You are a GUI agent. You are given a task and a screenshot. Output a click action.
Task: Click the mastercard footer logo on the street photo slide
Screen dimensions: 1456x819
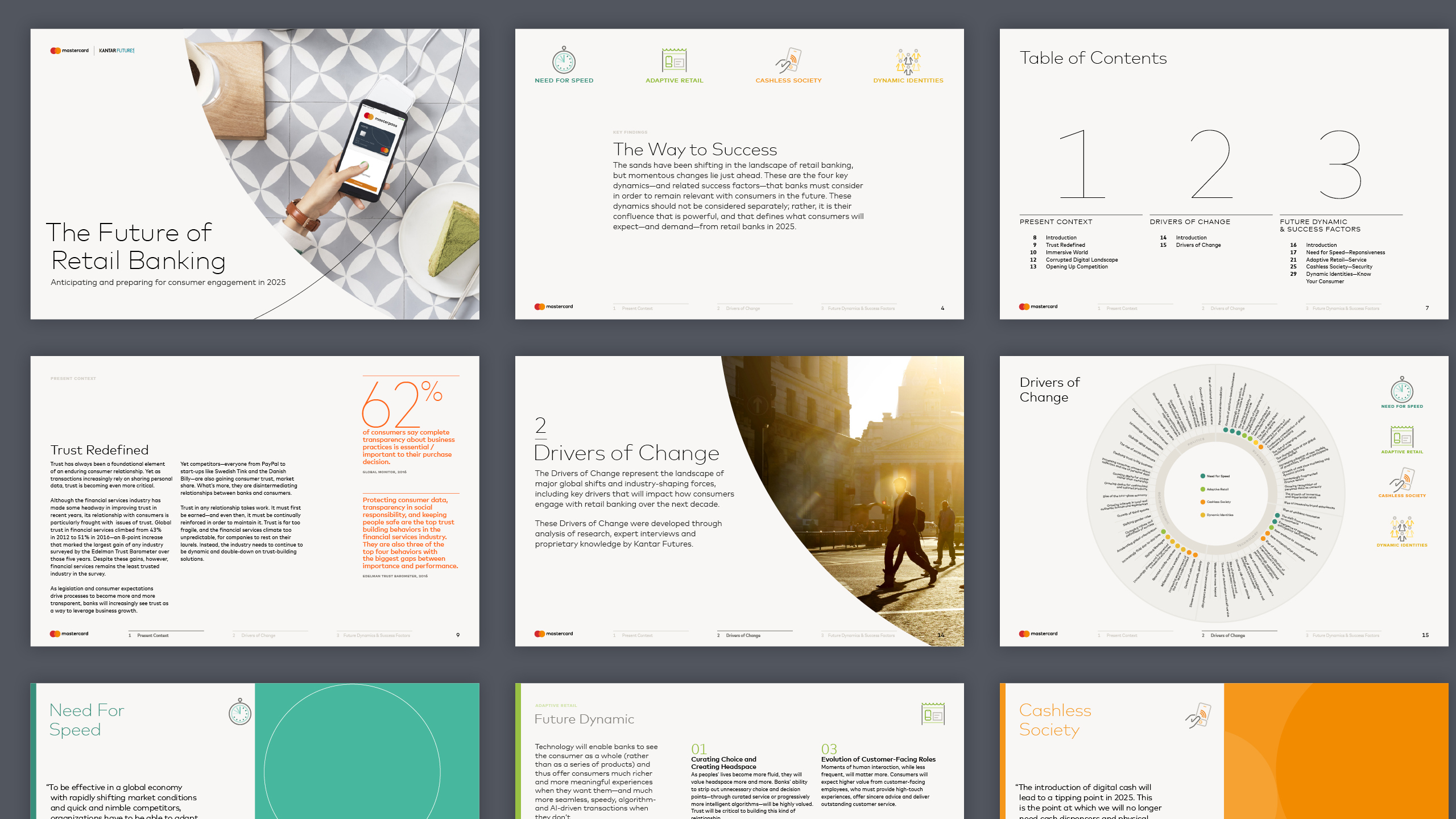click(x=553, y=634)
